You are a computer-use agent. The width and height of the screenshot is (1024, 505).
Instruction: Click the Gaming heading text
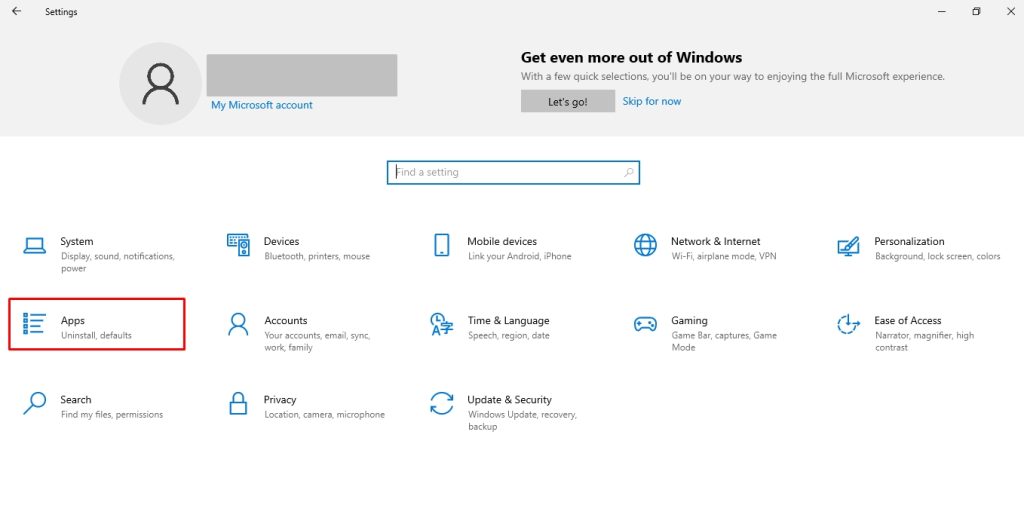(689, 321)
